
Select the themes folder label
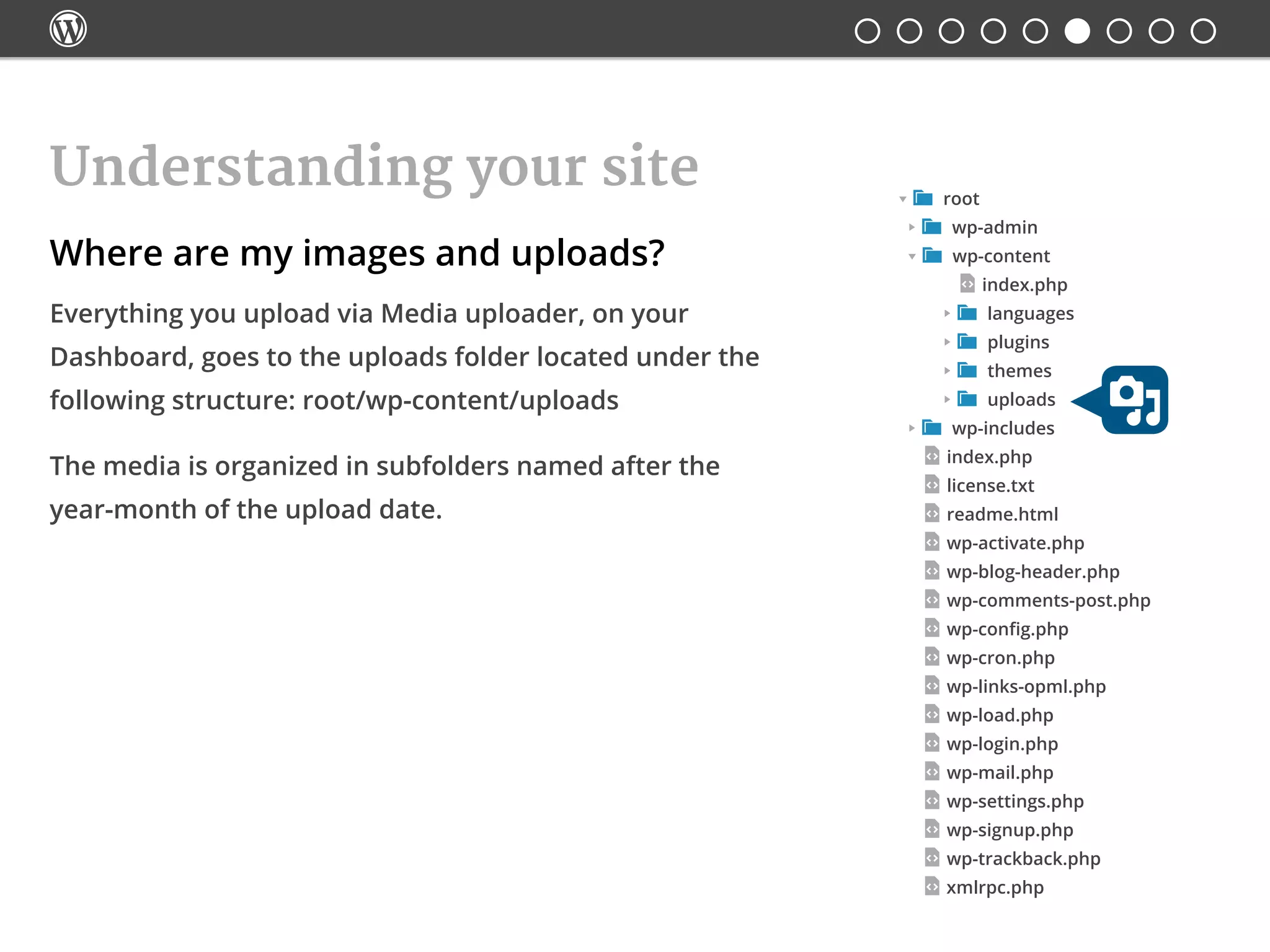pyautogui.click(x=1019, y=371)
